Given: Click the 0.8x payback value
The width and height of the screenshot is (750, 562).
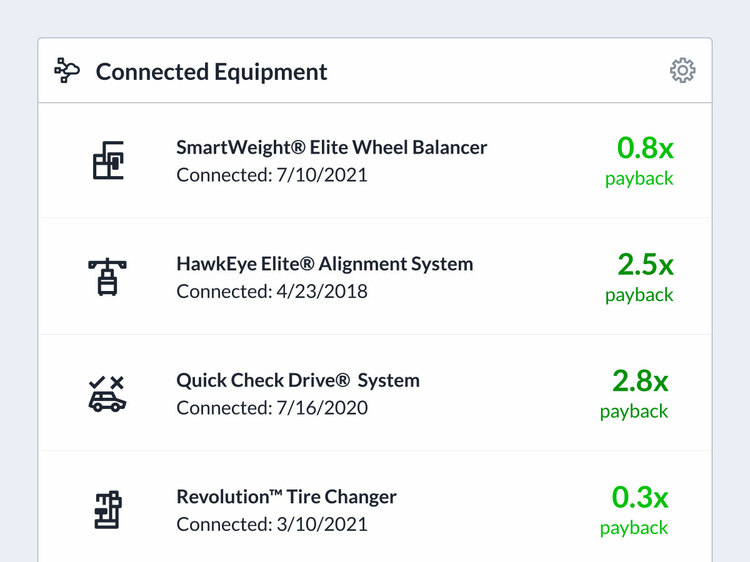Looking at the screenshot, I should click(645, 148).
